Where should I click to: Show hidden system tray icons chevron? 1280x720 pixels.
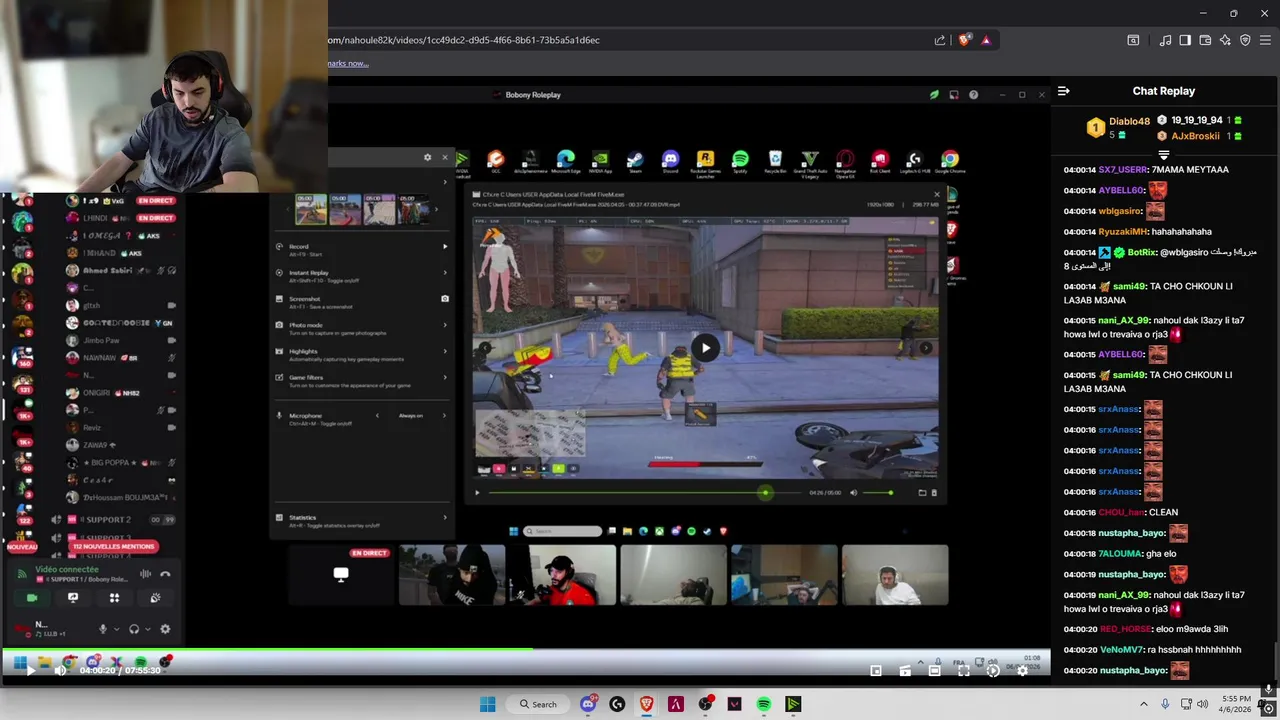tap(1144, 704)
